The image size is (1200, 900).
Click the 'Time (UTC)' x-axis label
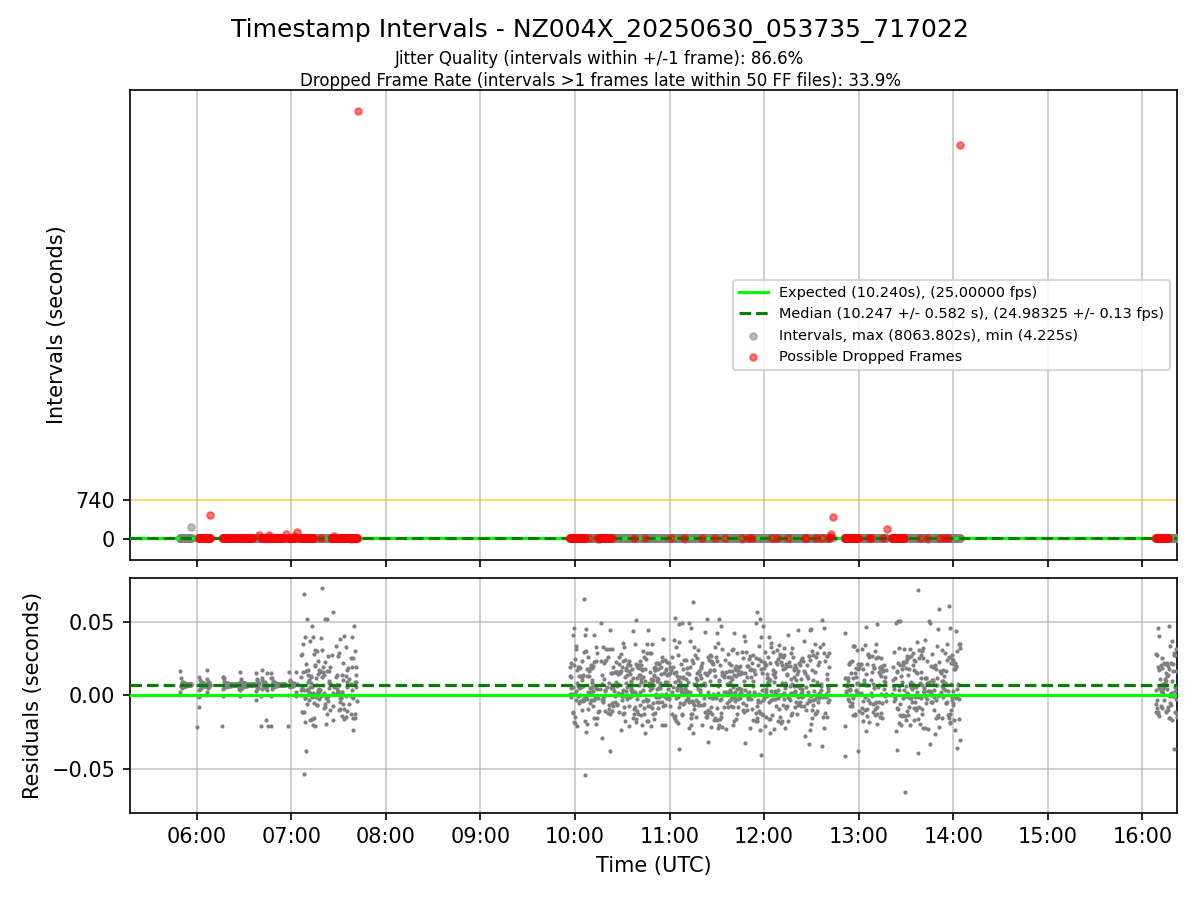click(653, 865)
